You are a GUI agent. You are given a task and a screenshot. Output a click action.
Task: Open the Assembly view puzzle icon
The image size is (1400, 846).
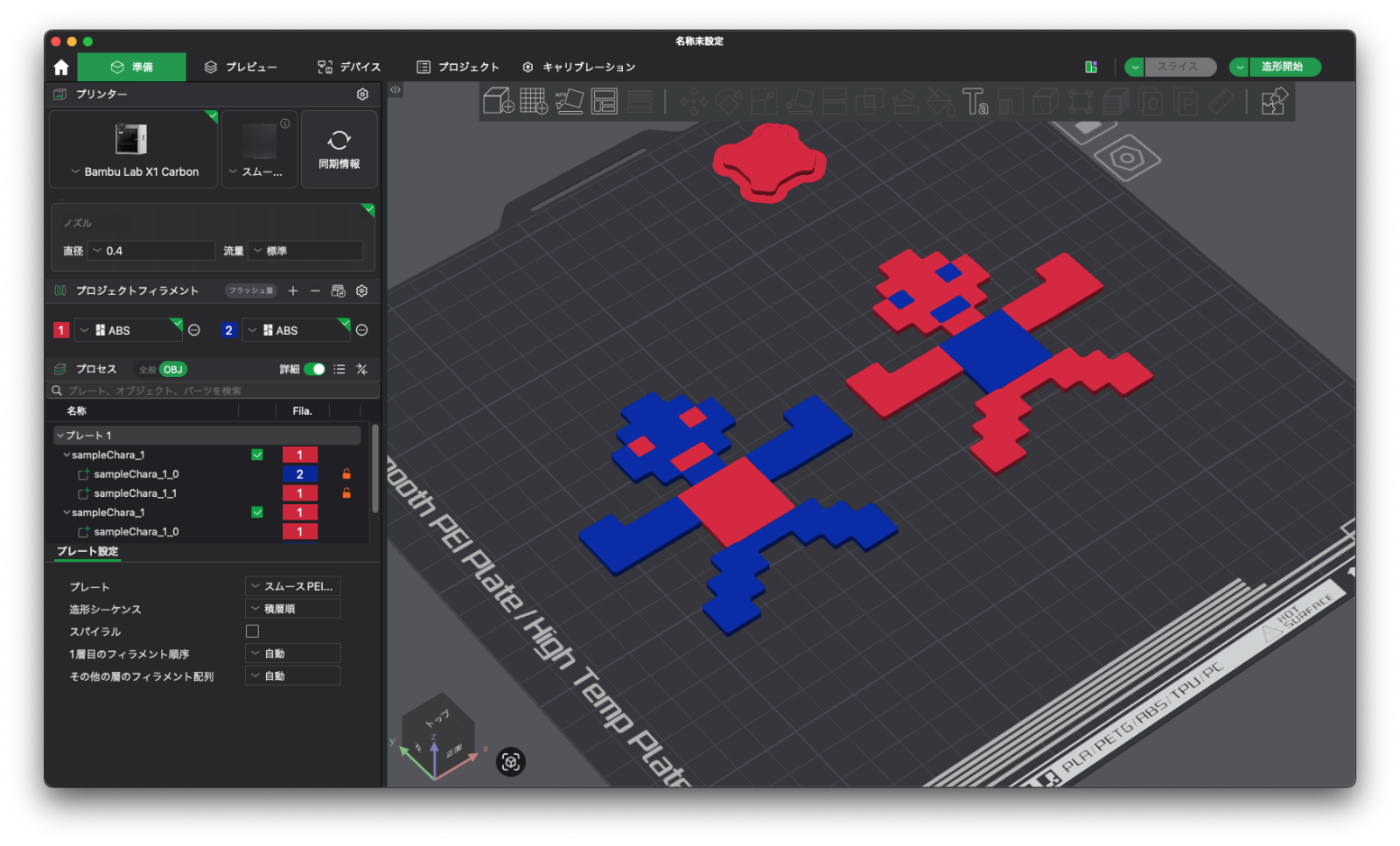[1274, 101]
